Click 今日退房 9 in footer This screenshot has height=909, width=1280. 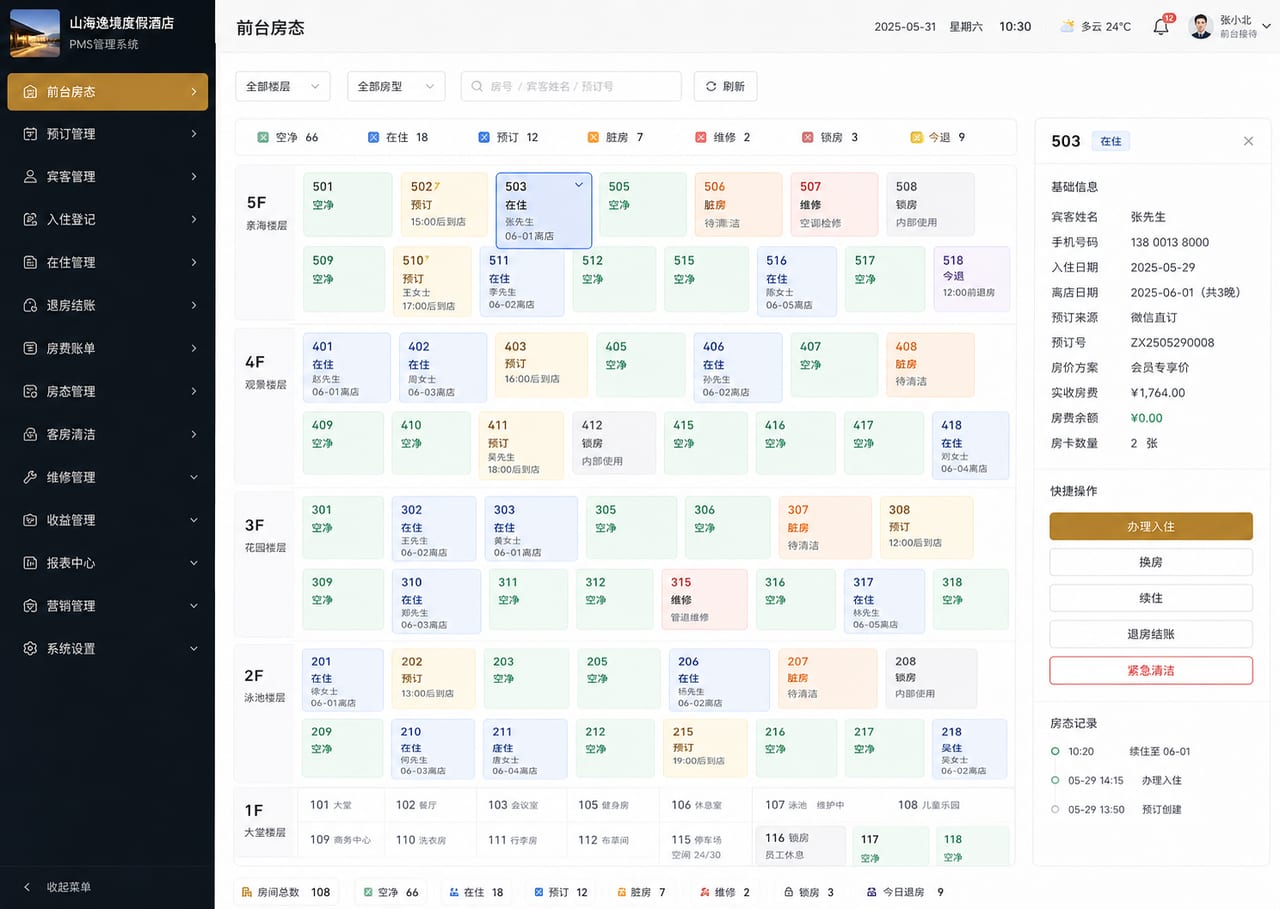[x=905, y=892]
